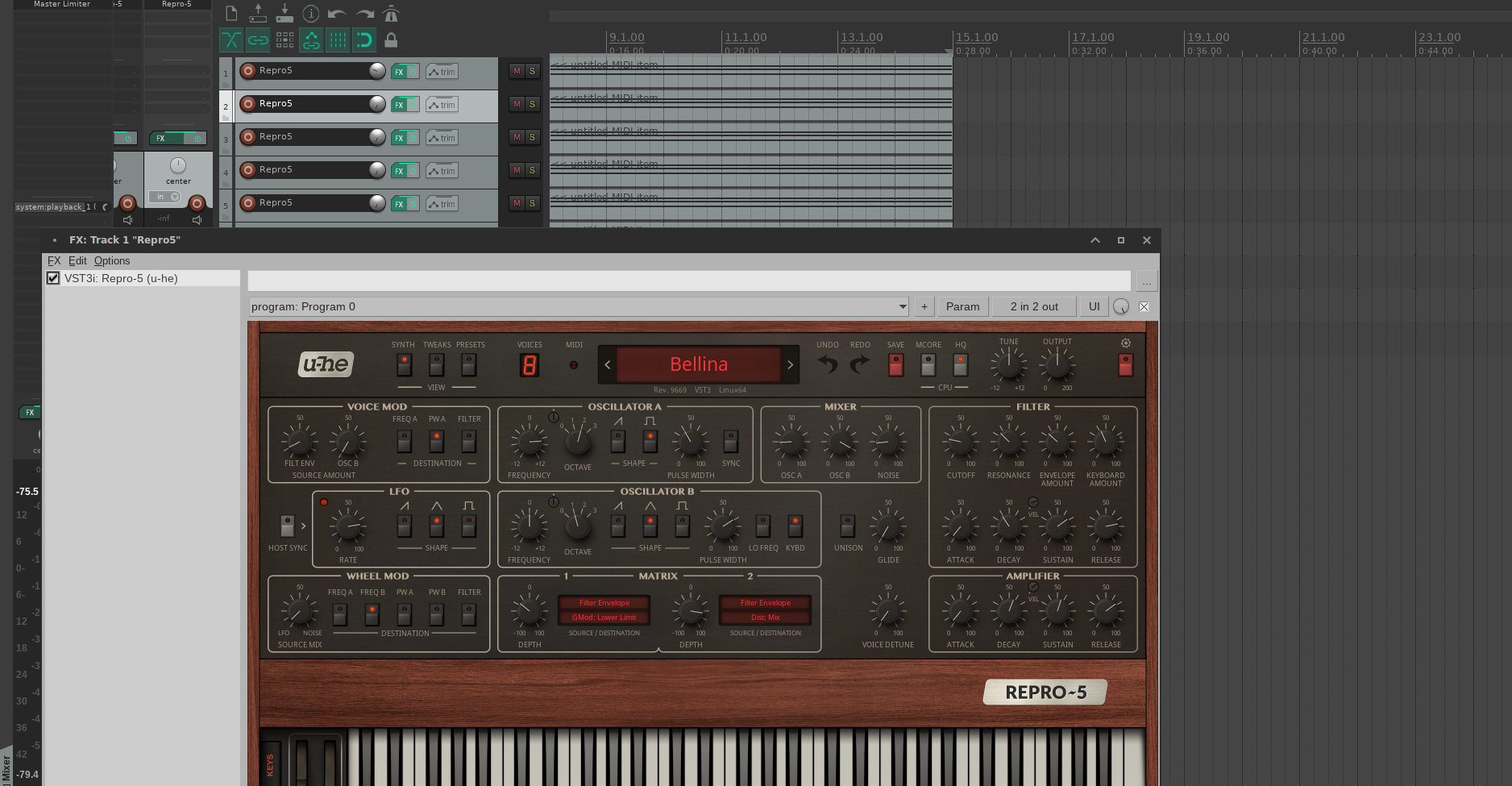Click the plugin comment input field

(689, 281)
